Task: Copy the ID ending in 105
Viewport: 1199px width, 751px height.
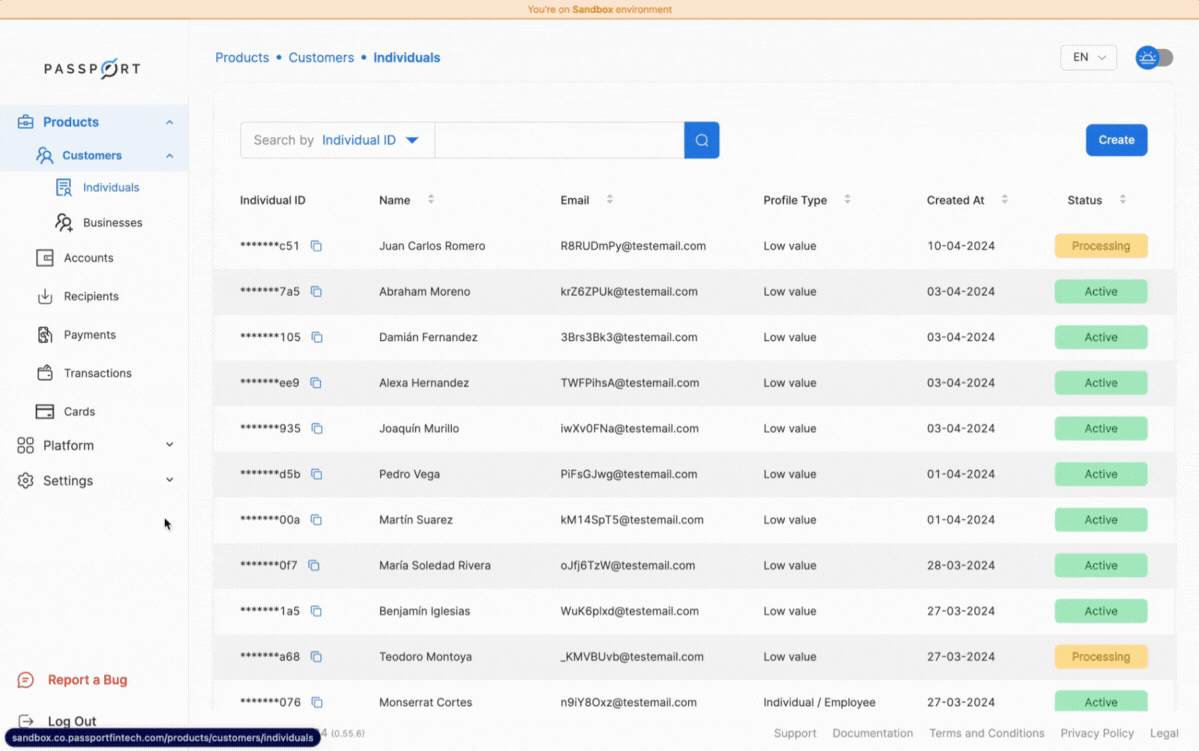Action: pos(317,337)
